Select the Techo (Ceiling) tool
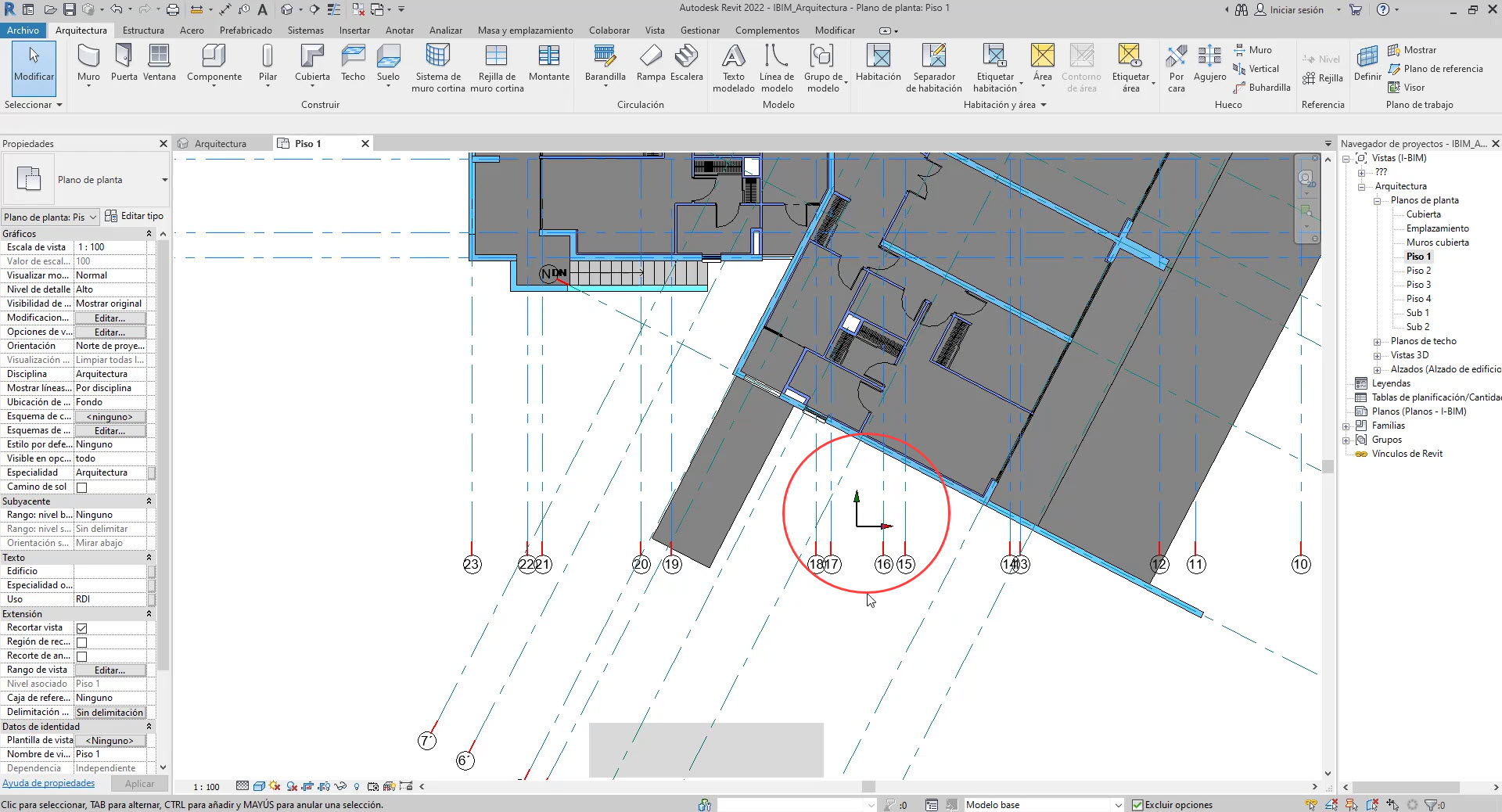This screenshot has width=1502, height=812. [x=353, y=63]
